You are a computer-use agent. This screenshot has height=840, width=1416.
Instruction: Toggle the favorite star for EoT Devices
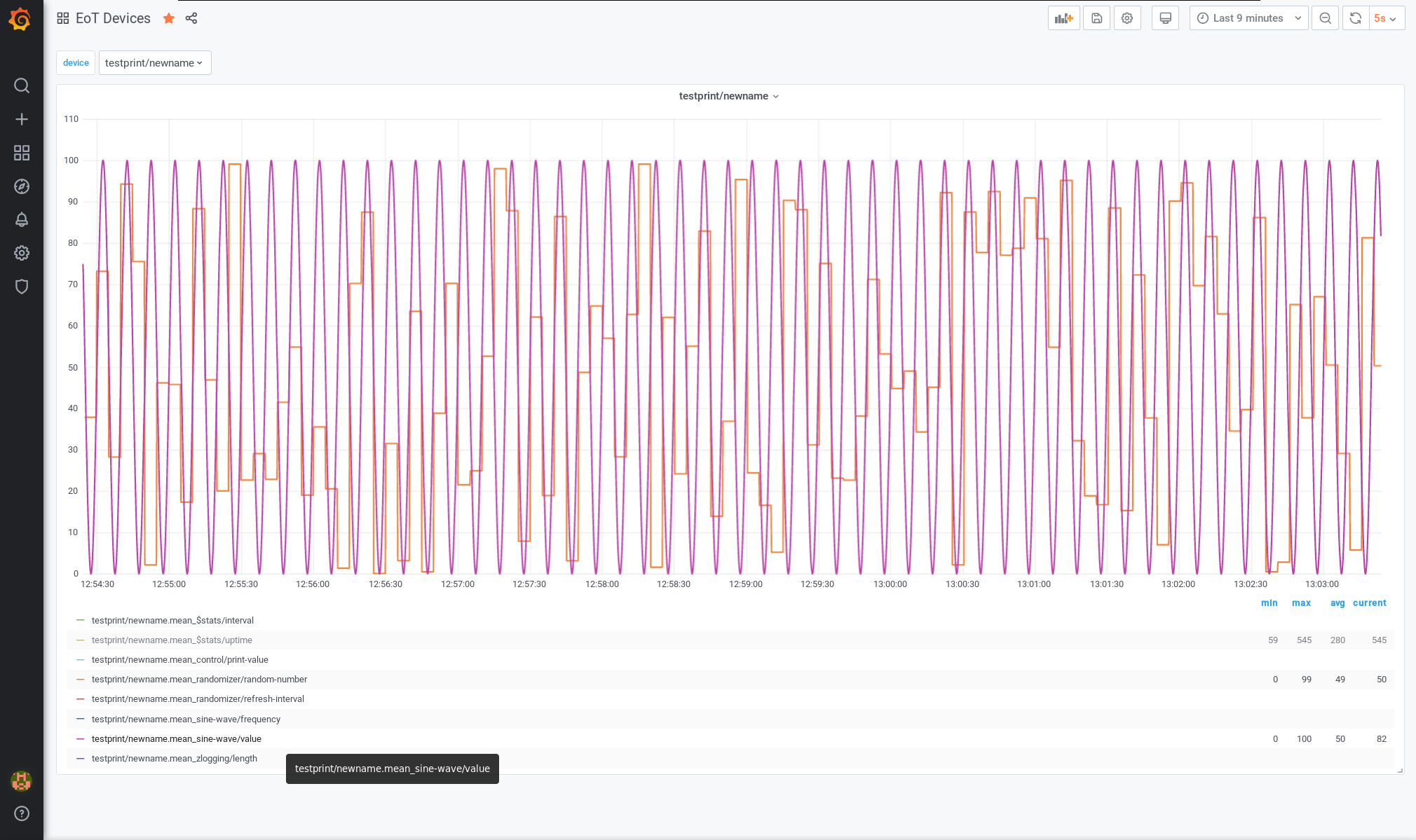pos(169,18)
